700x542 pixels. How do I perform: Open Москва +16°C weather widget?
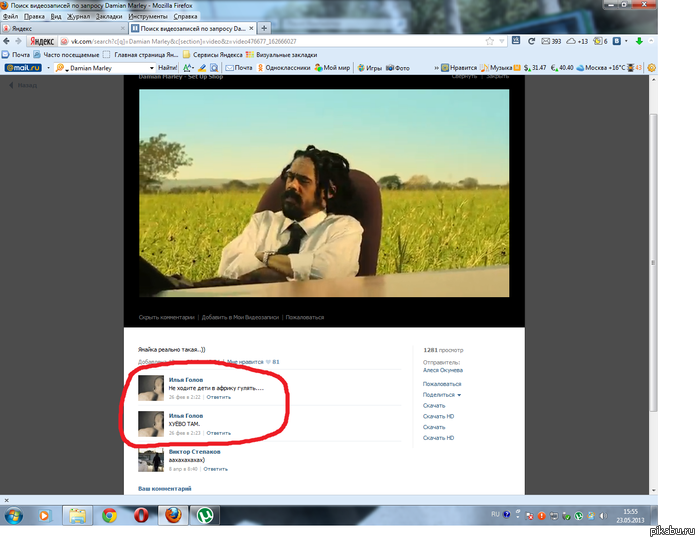tap(601, 68)
